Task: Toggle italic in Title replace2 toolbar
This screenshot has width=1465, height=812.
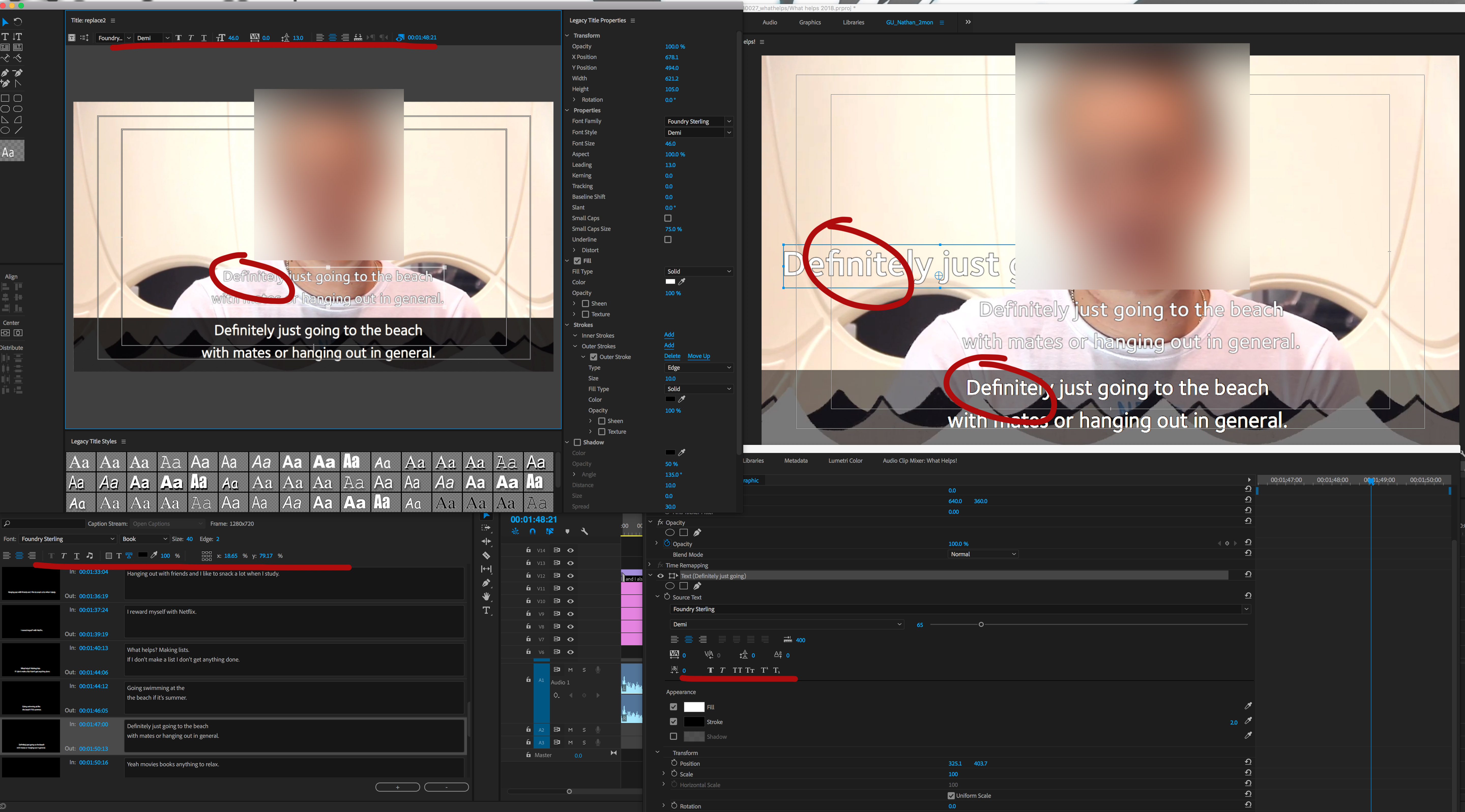Action: point(191,38)
